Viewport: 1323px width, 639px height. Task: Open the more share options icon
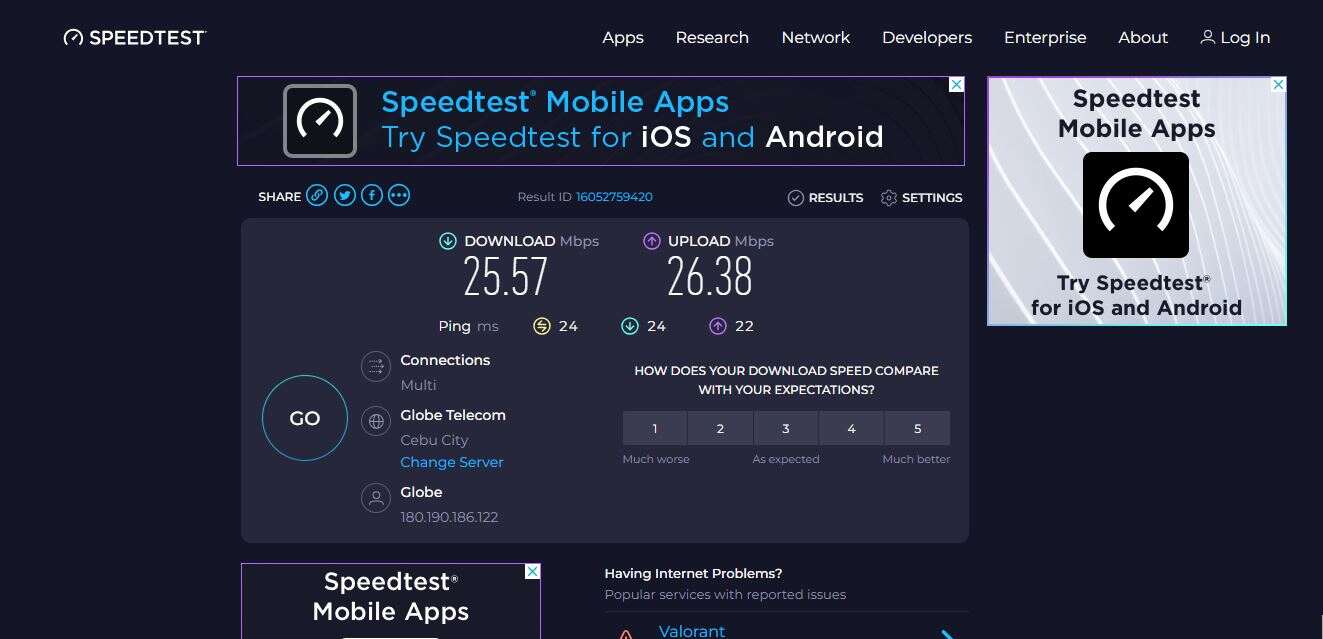click(399, 195)
